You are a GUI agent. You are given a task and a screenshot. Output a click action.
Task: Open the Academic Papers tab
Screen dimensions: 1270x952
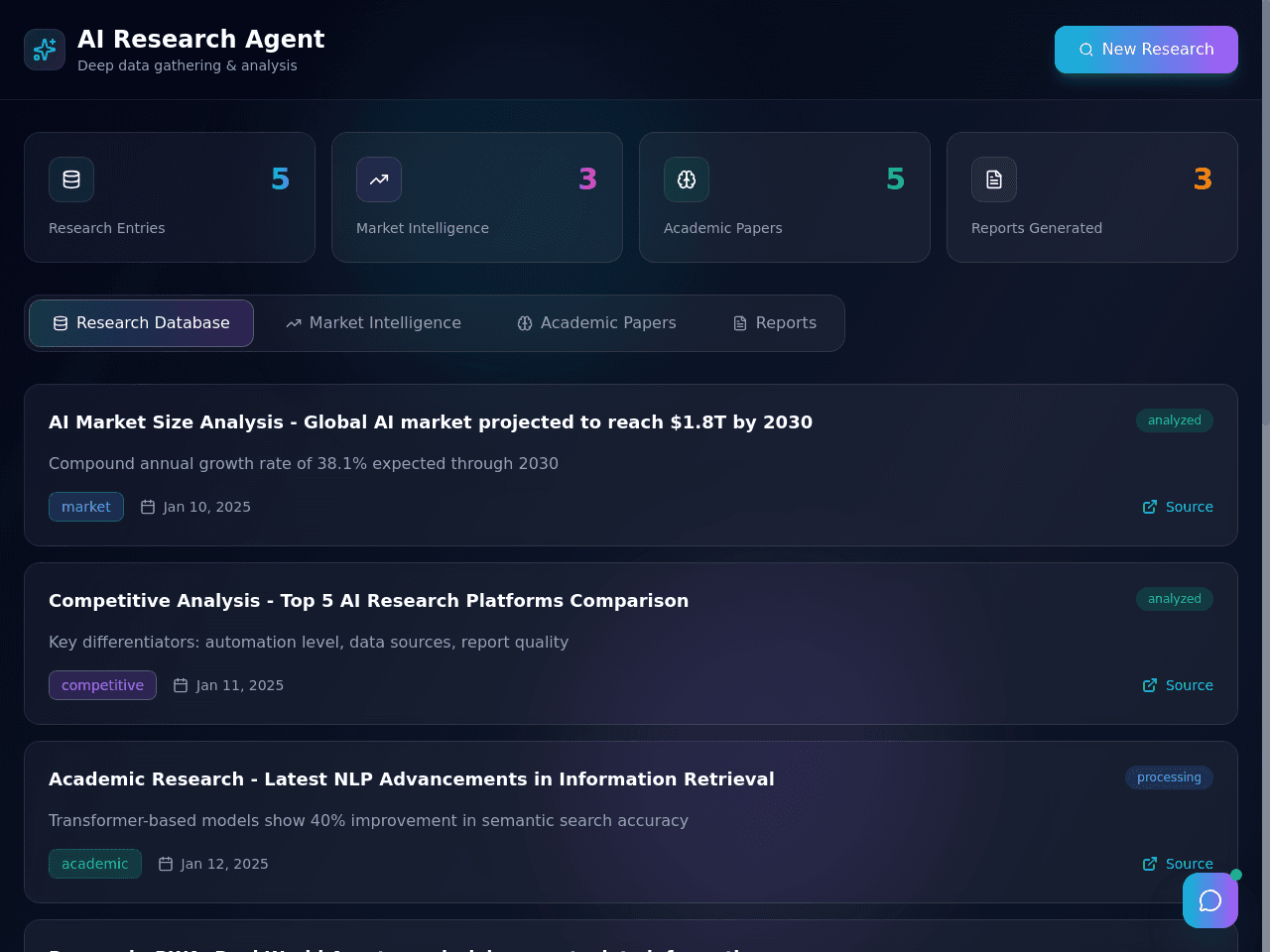click(596, 323)
